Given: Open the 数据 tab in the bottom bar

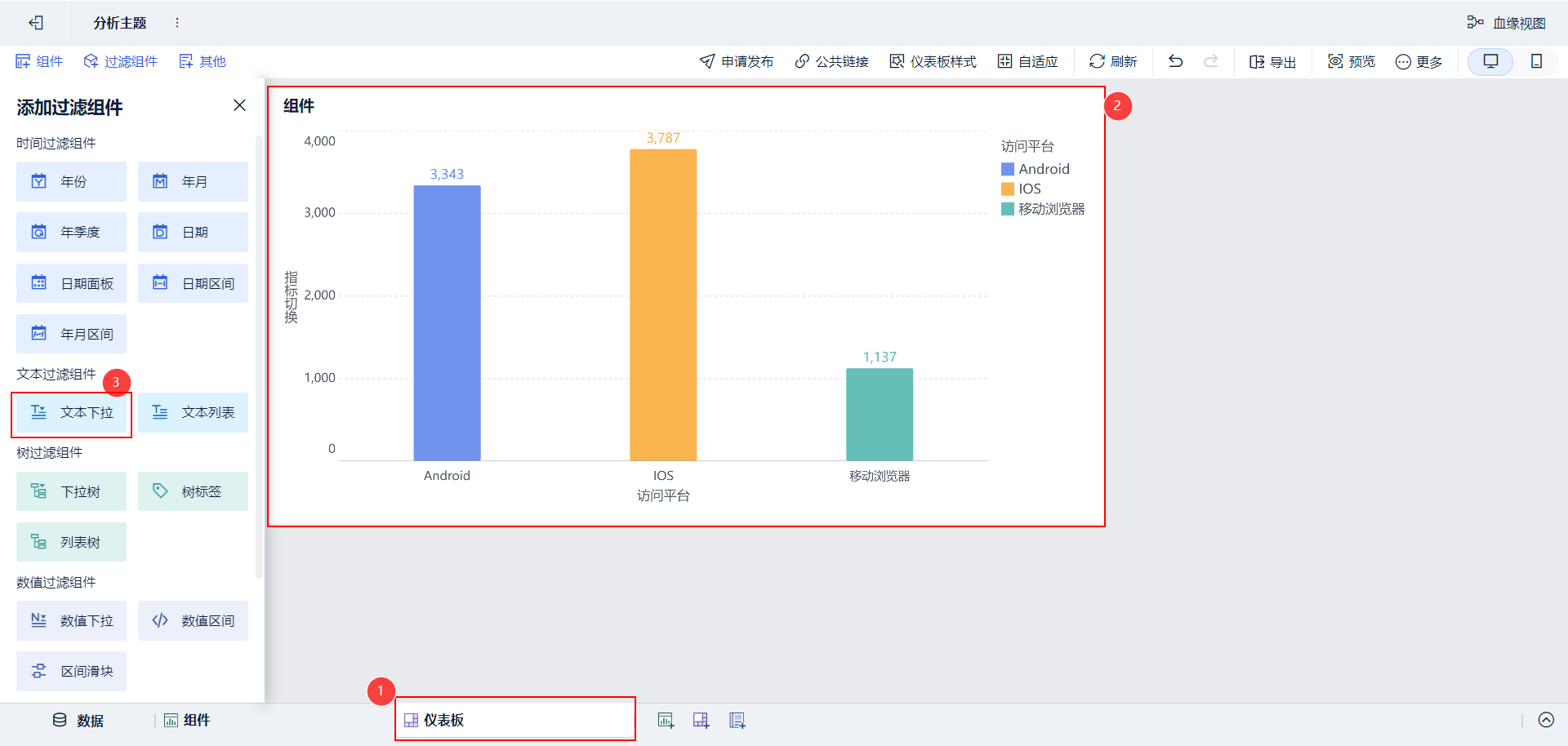Looking at the screenshot, I should (78, 720).
